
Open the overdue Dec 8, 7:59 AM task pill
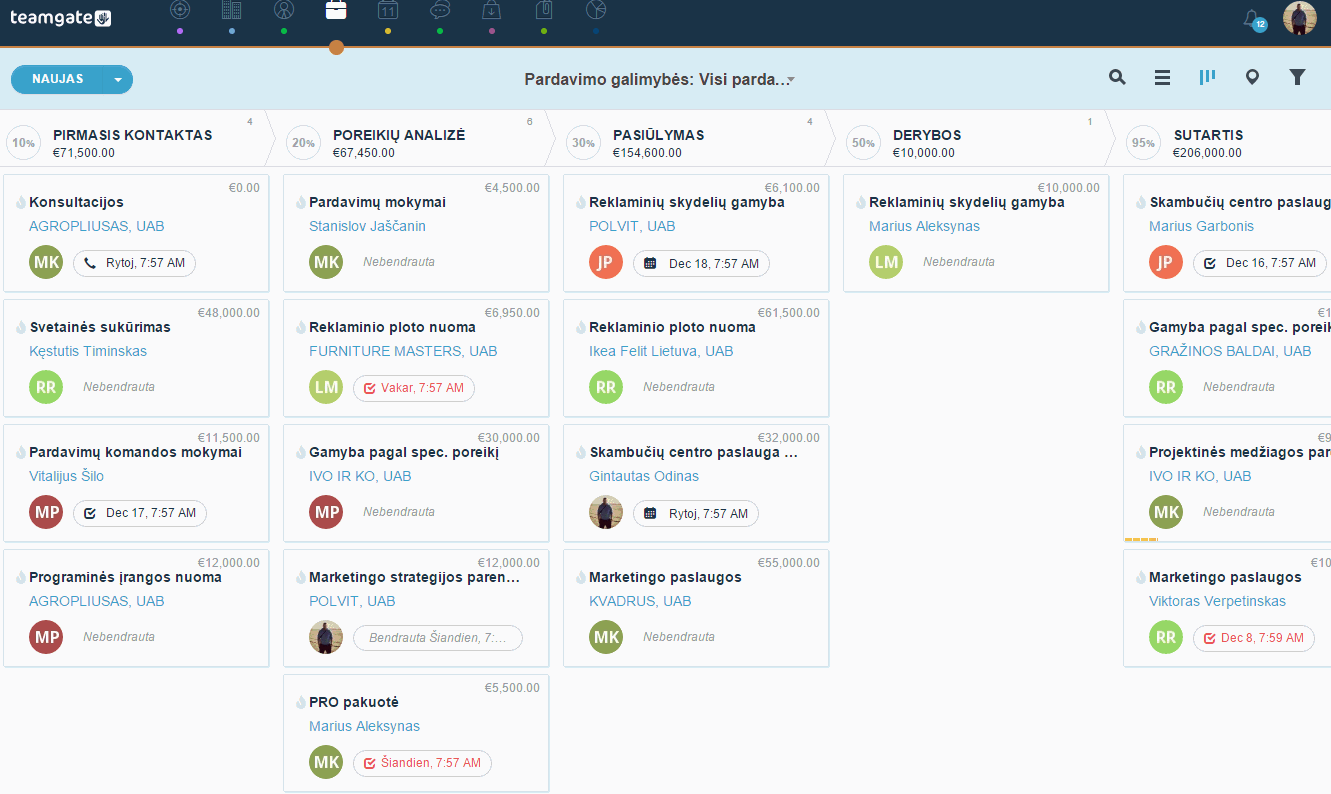coord(1253,638)
